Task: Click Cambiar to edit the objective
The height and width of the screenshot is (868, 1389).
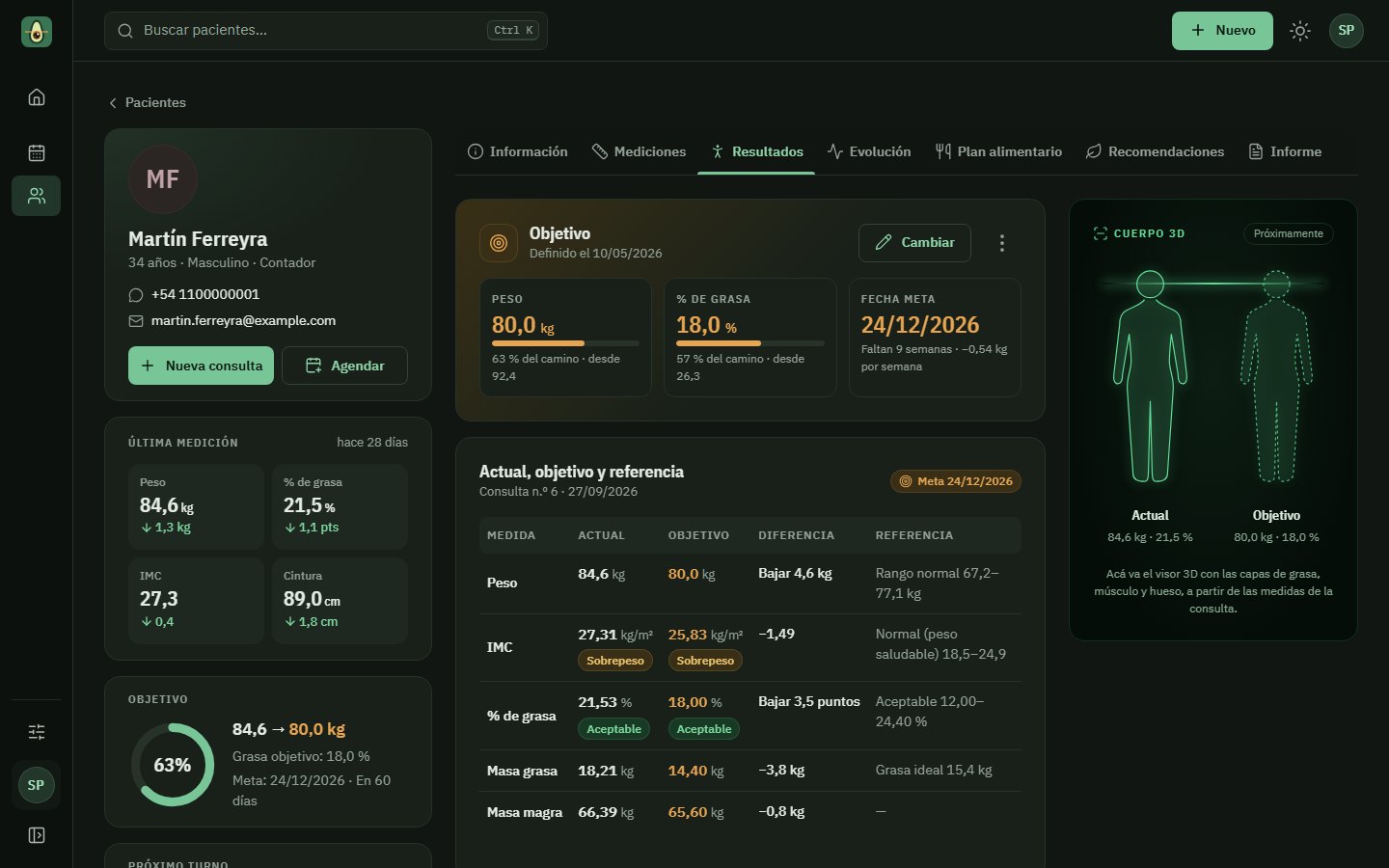Action: coord(914,243)
